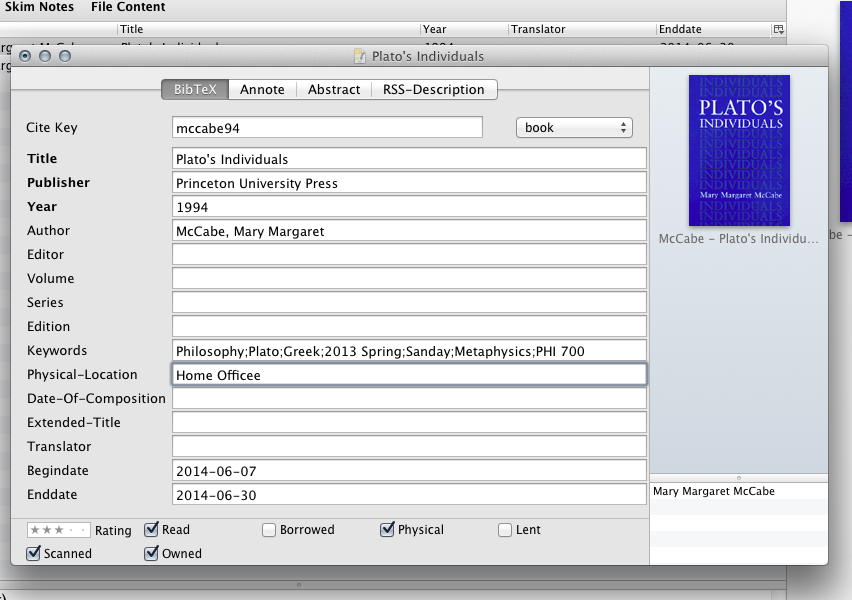852x600 pixels.
Task: Toggle the Read checkbox
Action: click(x=152, y=530)
